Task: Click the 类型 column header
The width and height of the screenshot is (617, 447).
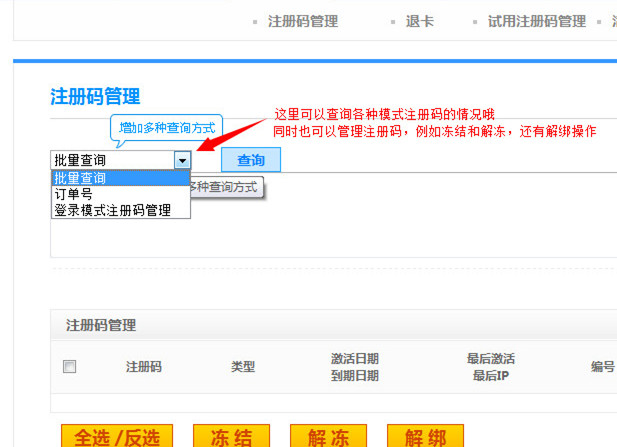Action: click(243, 367)
